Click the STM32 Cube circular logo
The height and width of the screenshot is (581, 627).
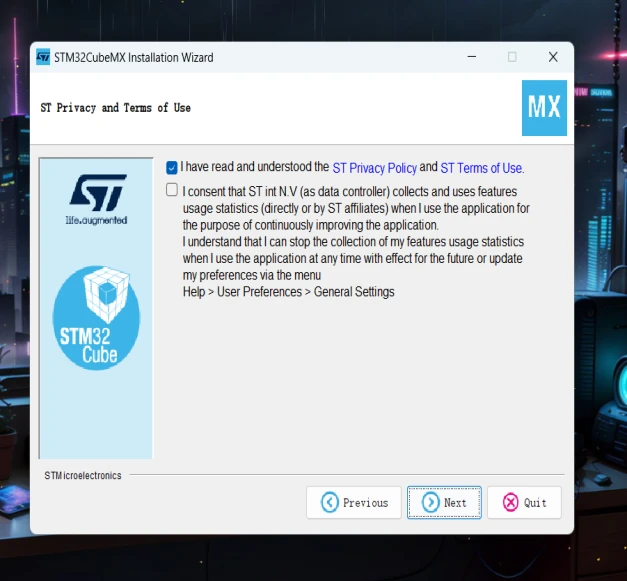pos(96,318)
